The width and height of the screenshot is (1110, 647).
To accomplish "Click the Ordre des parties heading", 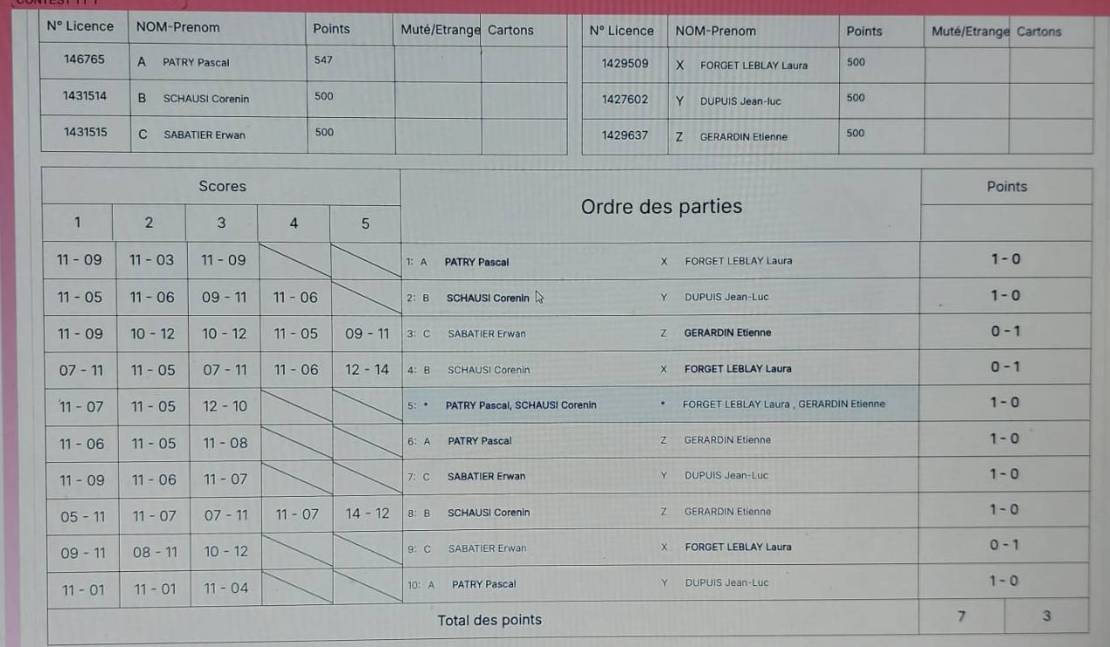I will pyautogui.click(x=661, y=207).
